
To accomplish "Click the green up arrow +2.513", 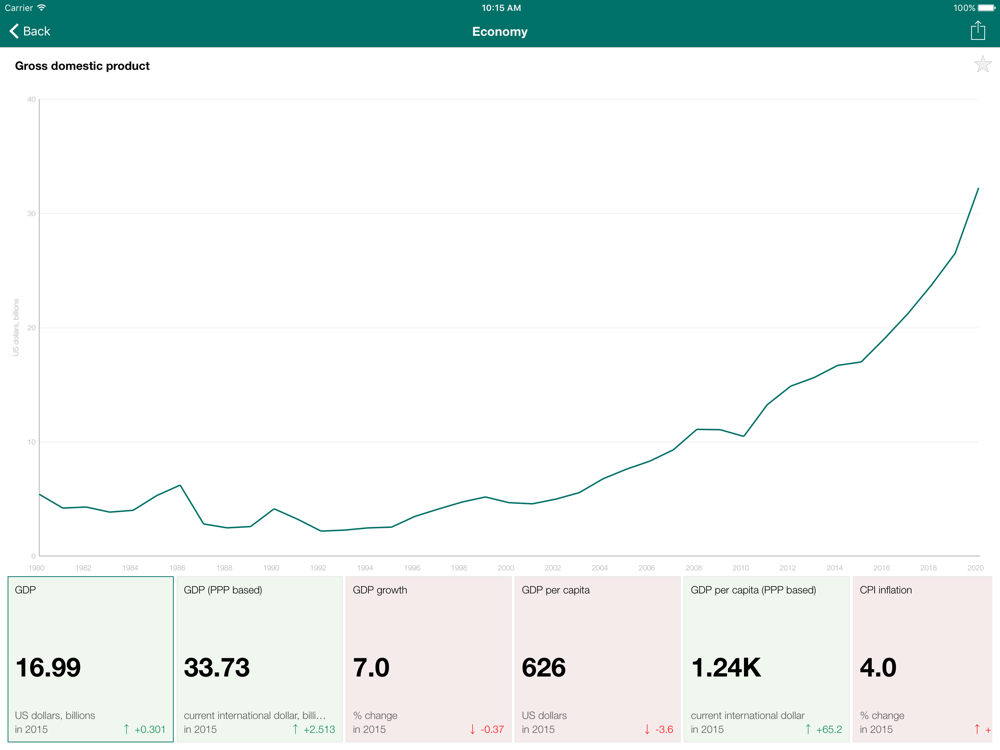I will pyautogui.click(x=314, y=729).
